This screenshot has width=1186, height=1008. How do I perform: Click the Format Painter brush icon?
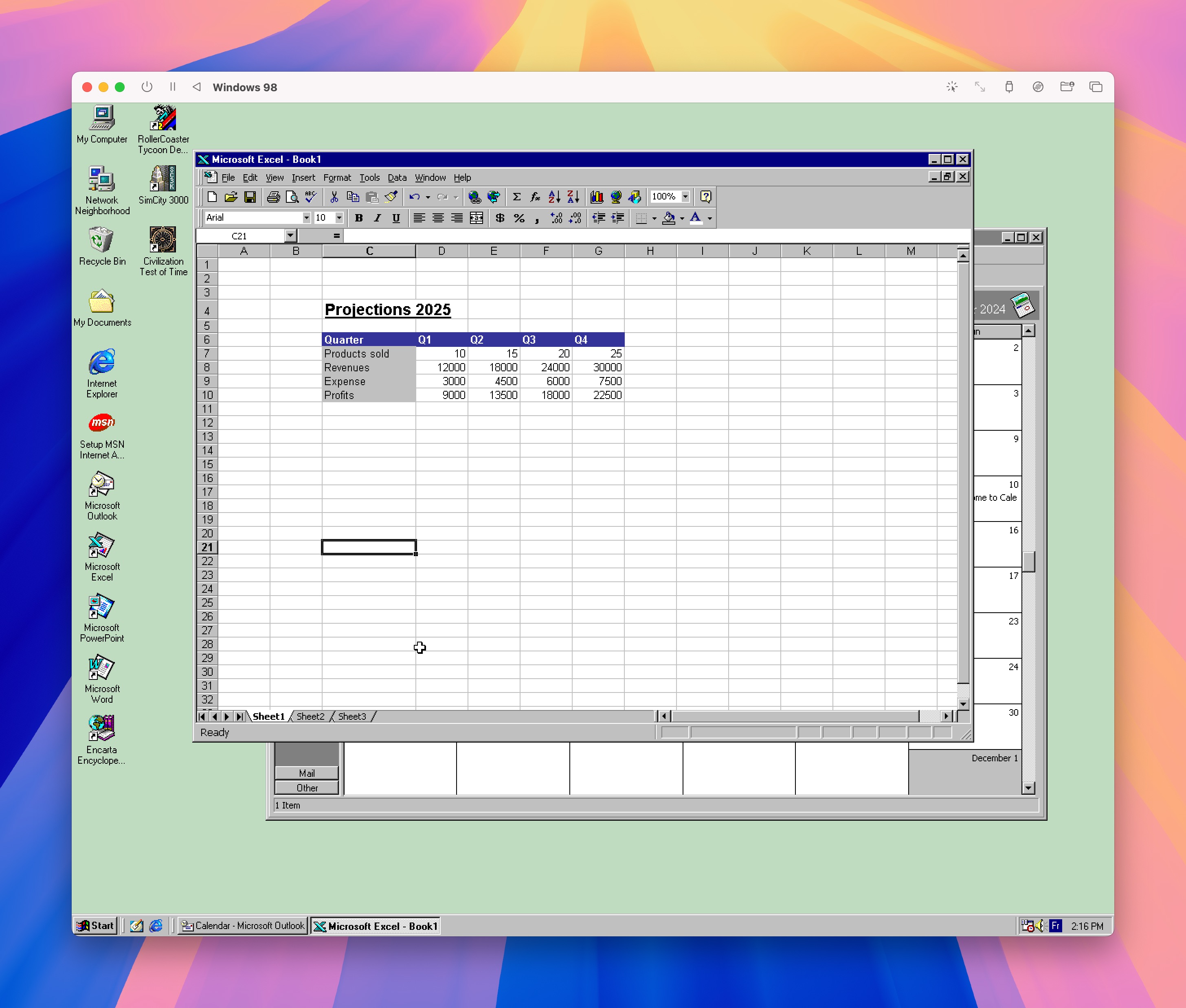(391, 197)
